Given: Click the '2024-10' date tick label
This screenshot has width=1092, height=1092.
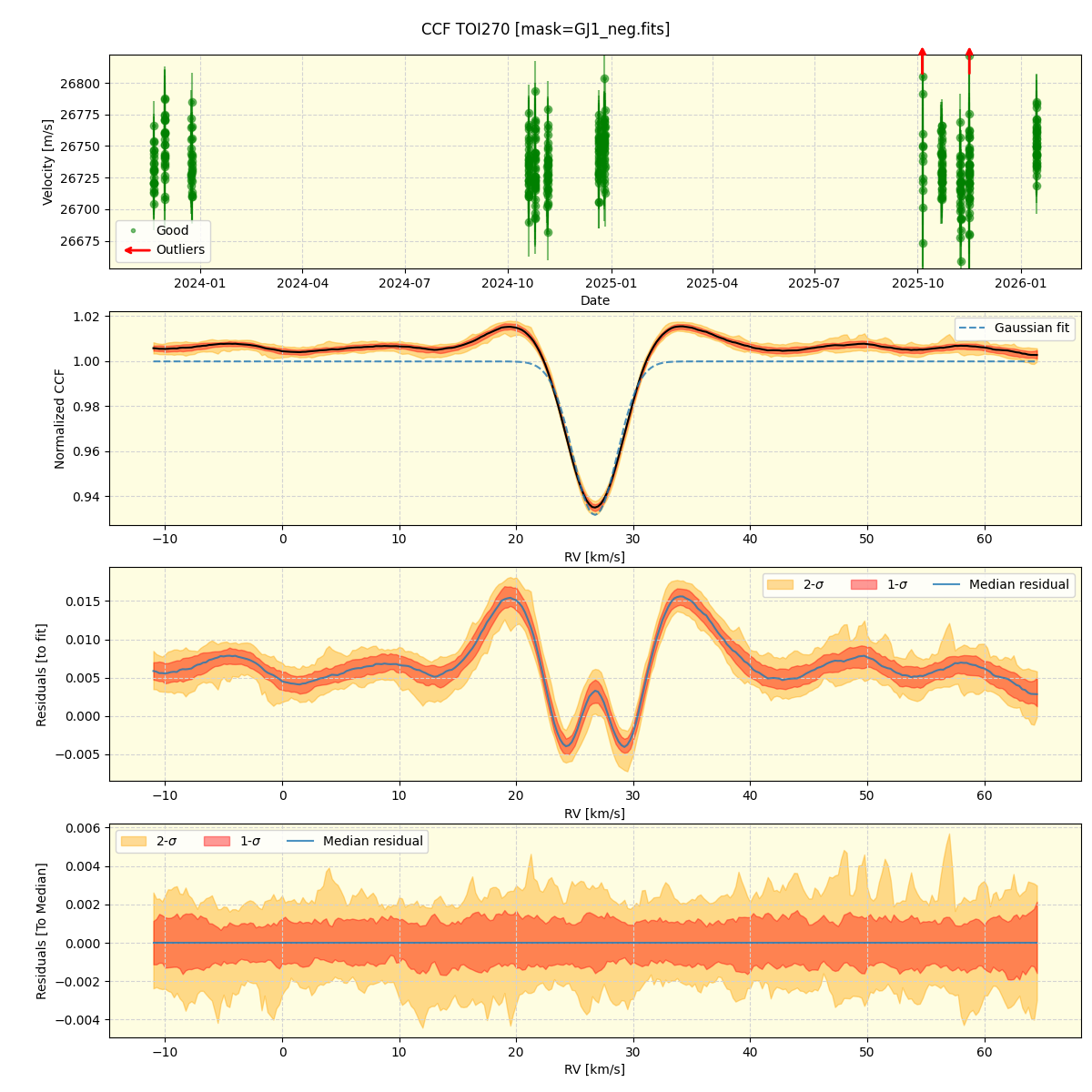Looking at the screenshot, I should click(x=508, y=283).
